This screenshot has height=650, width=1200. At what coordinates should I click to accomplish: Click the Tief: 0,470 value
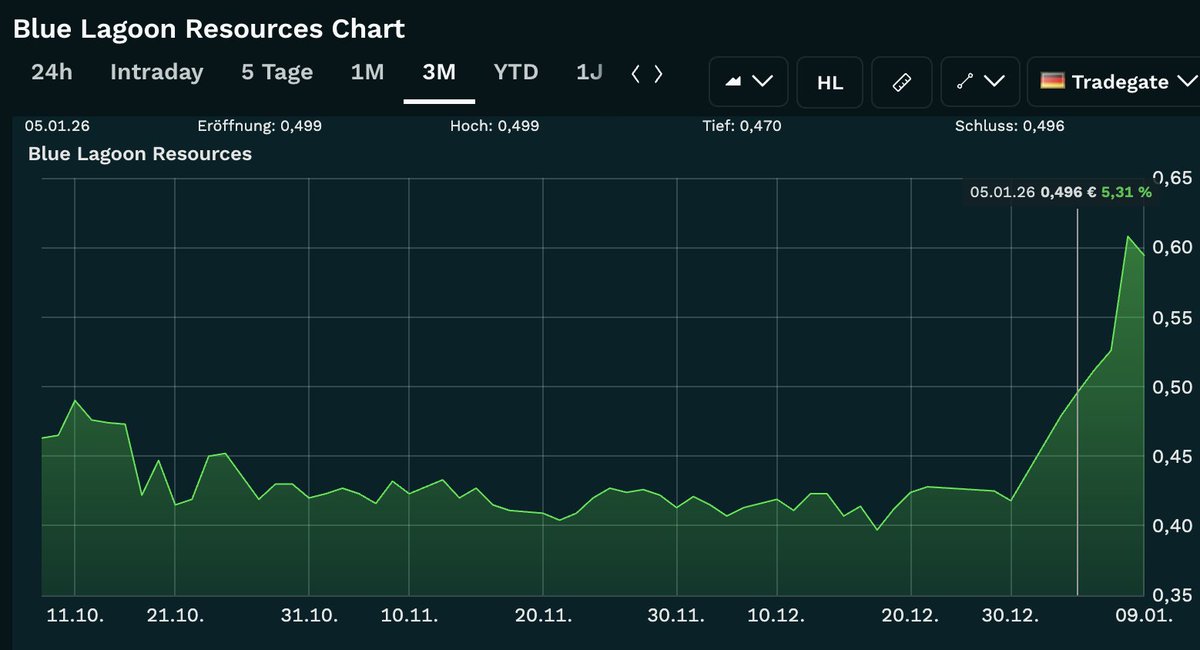743,126
